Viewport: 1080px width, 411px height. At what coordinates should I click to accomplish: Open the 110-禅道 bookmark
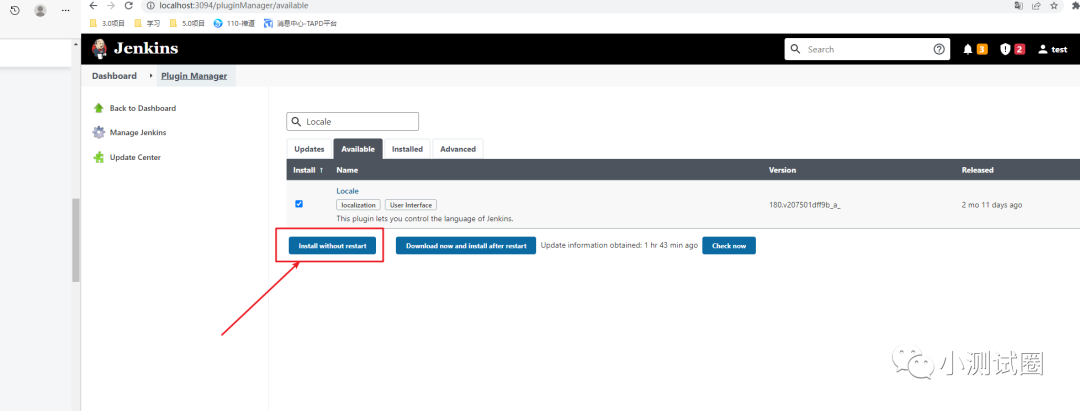(234, 23)
